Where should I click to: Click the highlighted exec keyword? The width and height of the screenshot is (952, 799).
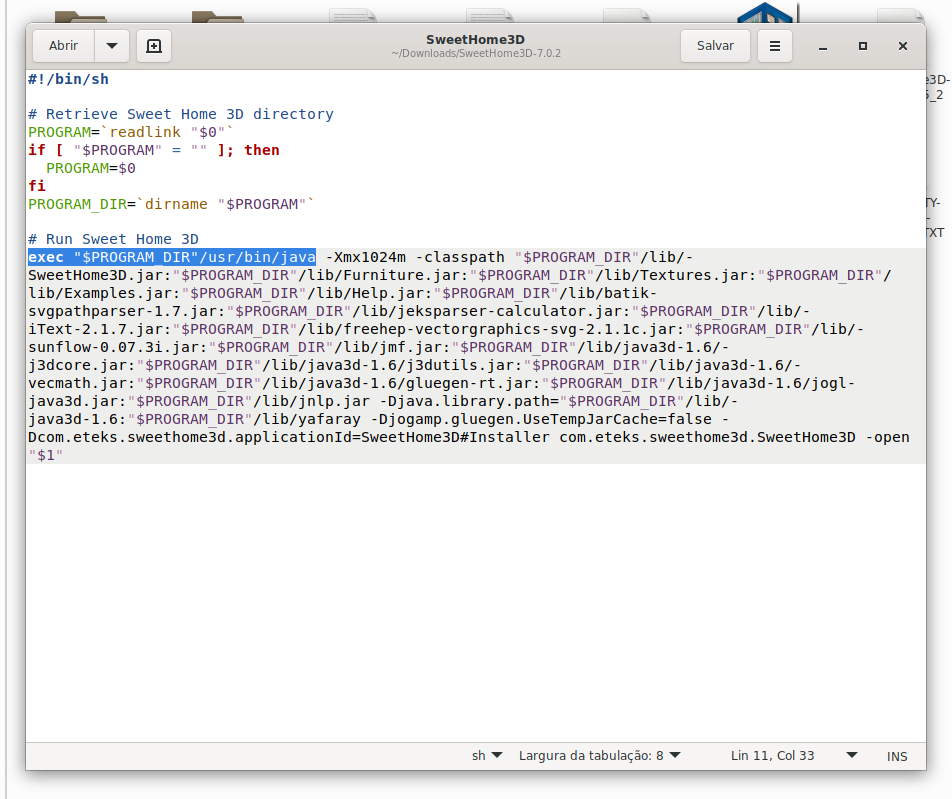click(x=46, y=257)
